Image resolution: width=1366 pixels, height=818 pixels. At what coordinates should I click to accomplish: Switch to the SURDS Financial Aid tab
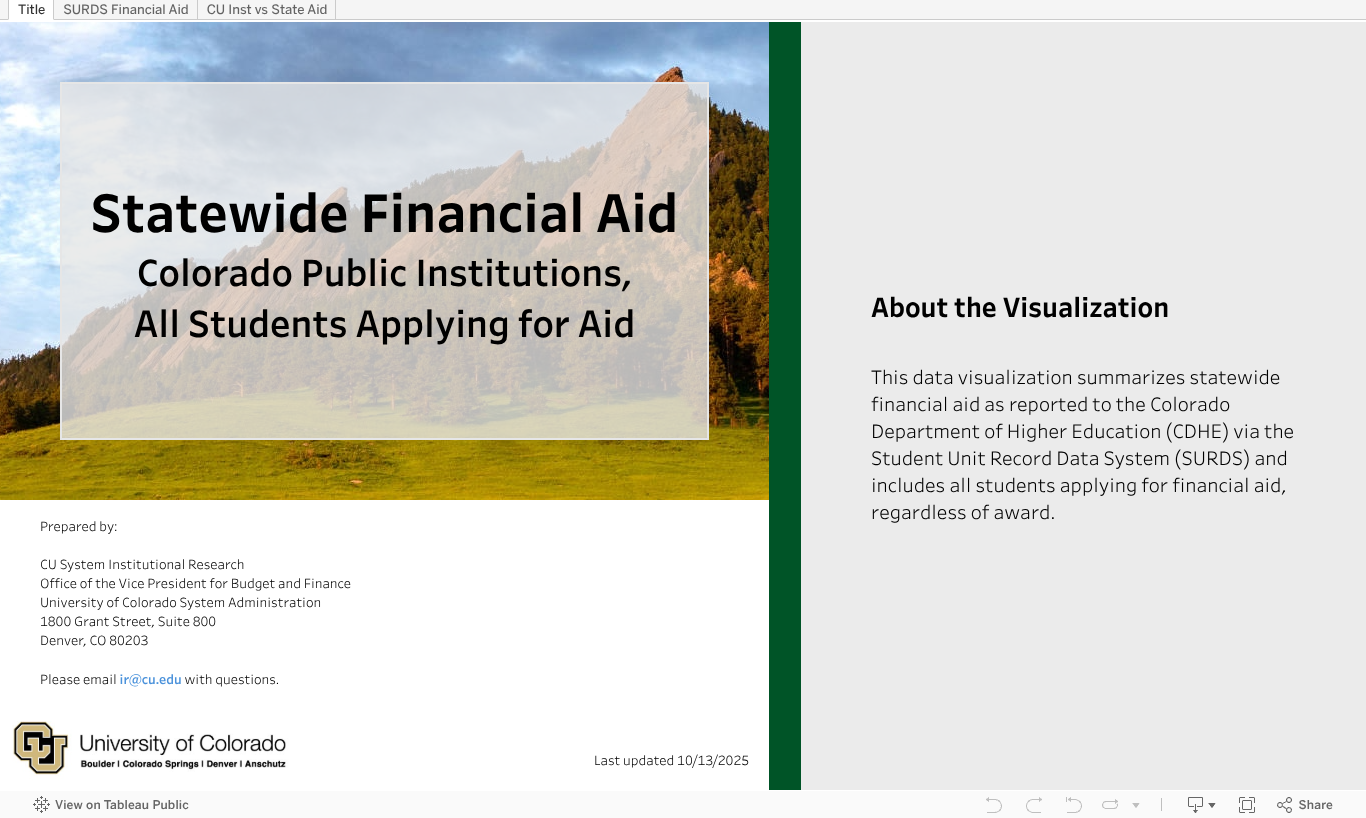coord(125,10)
